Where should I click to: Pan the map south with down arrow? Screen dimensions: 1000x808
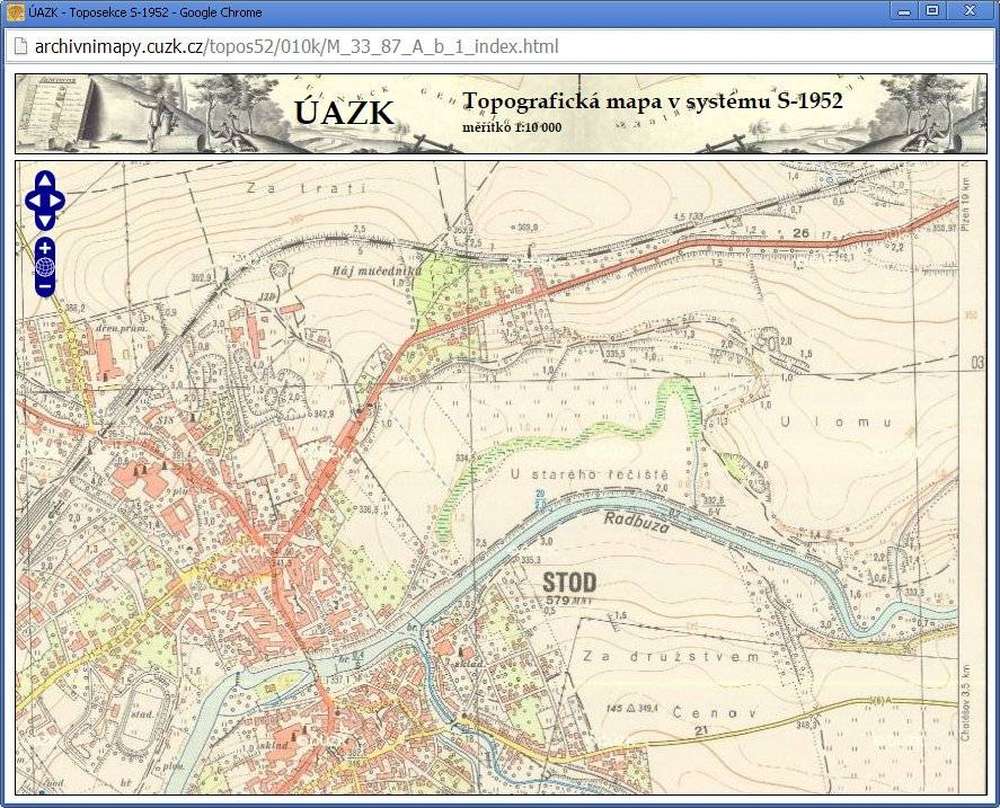[45, 219]
